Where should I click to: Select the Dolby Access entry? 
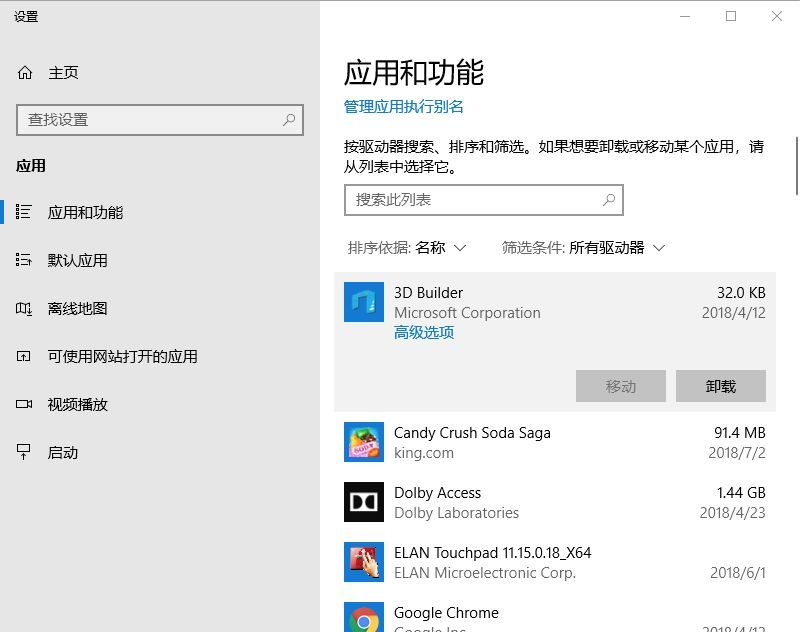[555, 502]
